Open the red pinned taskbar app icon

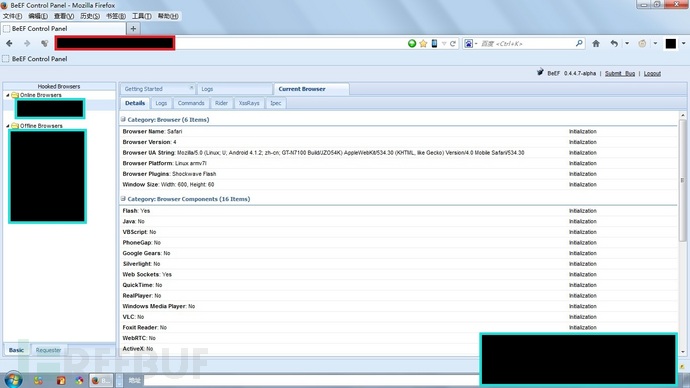(x=61, y=380)
